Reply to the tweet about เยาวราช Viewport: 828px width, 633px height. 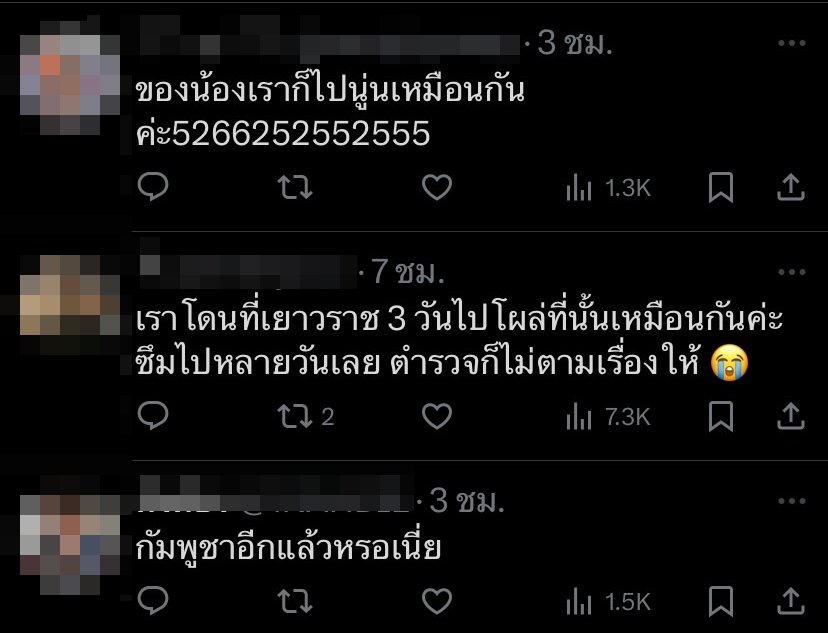[x=153, y=415]
